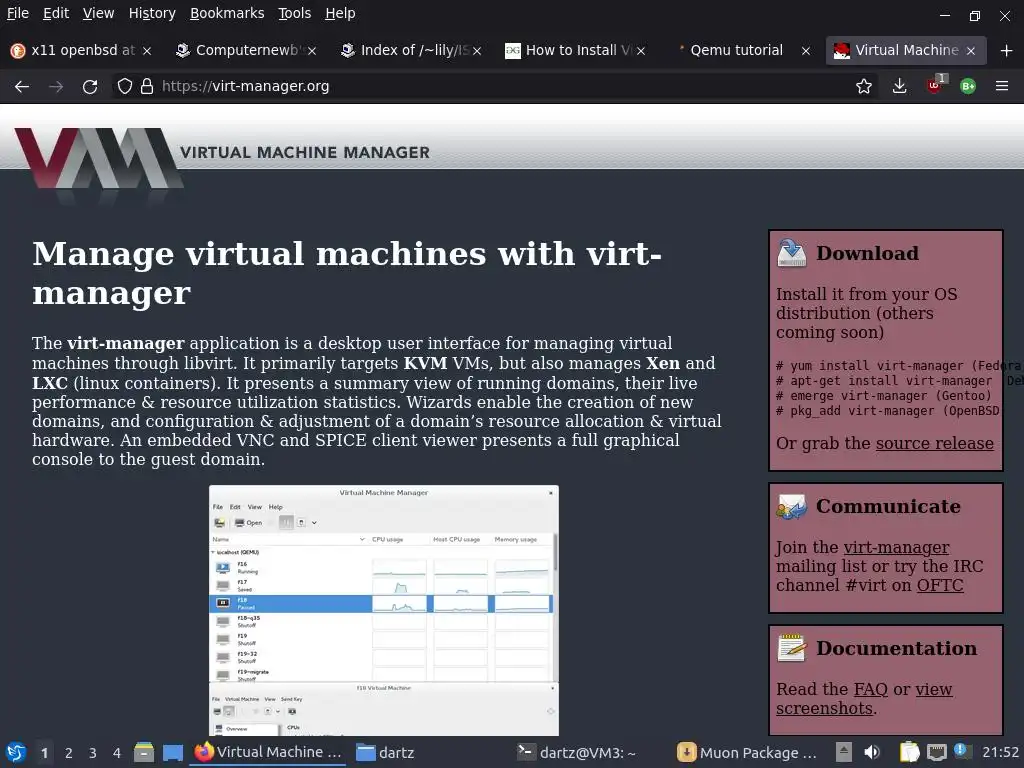Close the Qemu tutorial tab
The height and width of the screenshot is (768, 1024).
tap(806, 51)
